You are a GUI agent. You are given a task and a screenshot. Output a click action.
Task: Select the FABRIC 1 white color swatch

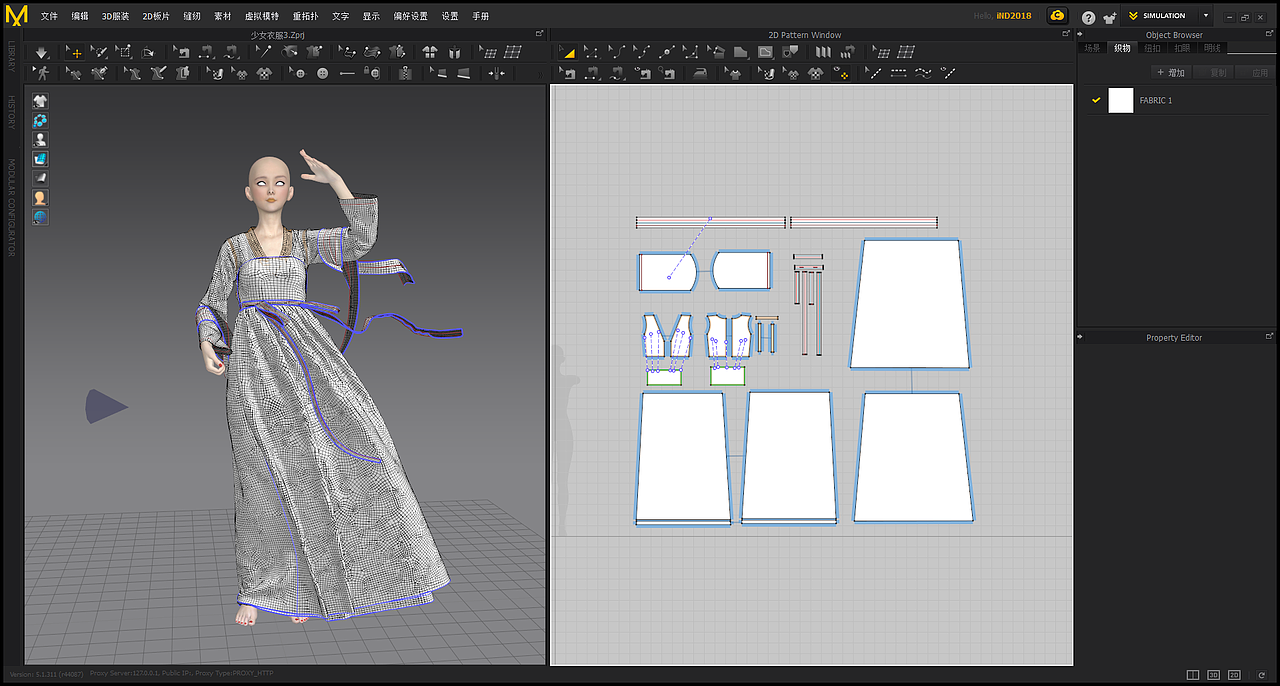pos(1121,100)
